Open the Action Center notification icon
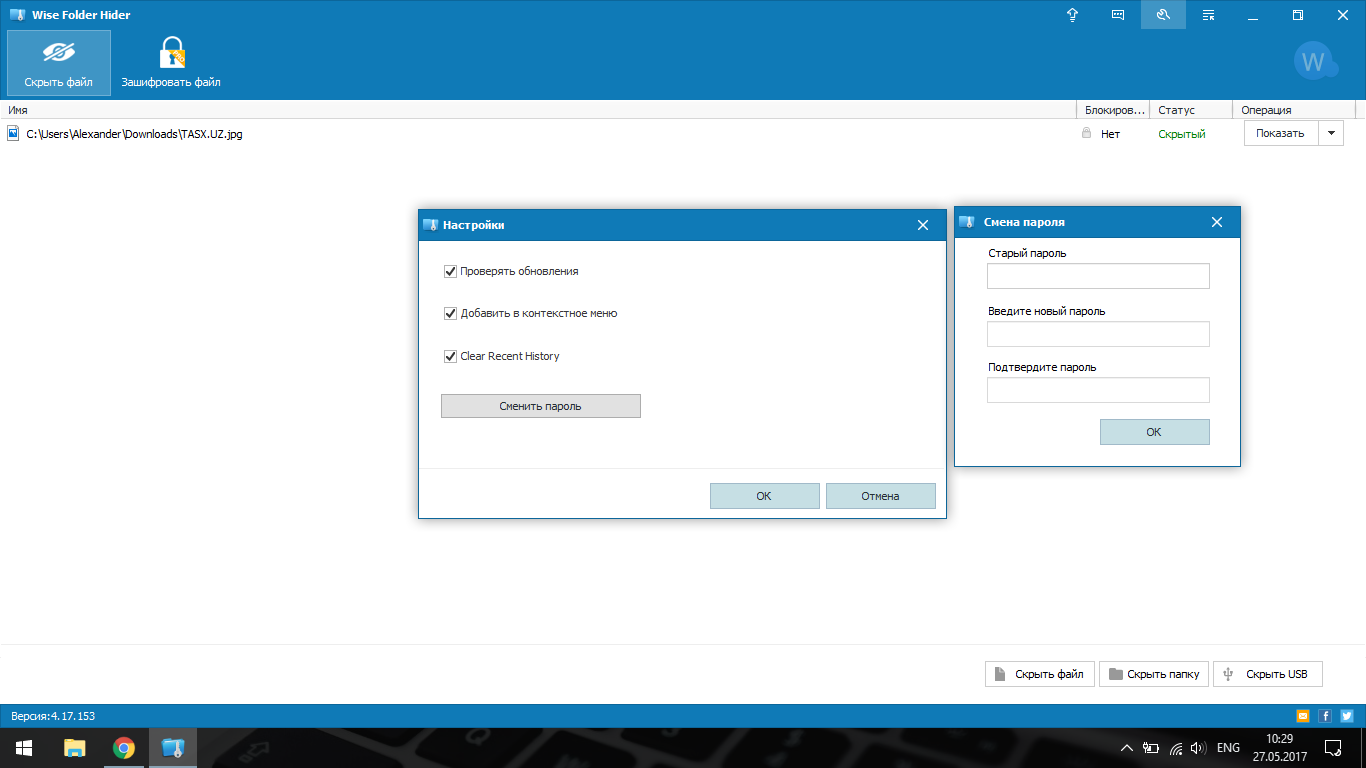1366x768 pixels. 1333,748
